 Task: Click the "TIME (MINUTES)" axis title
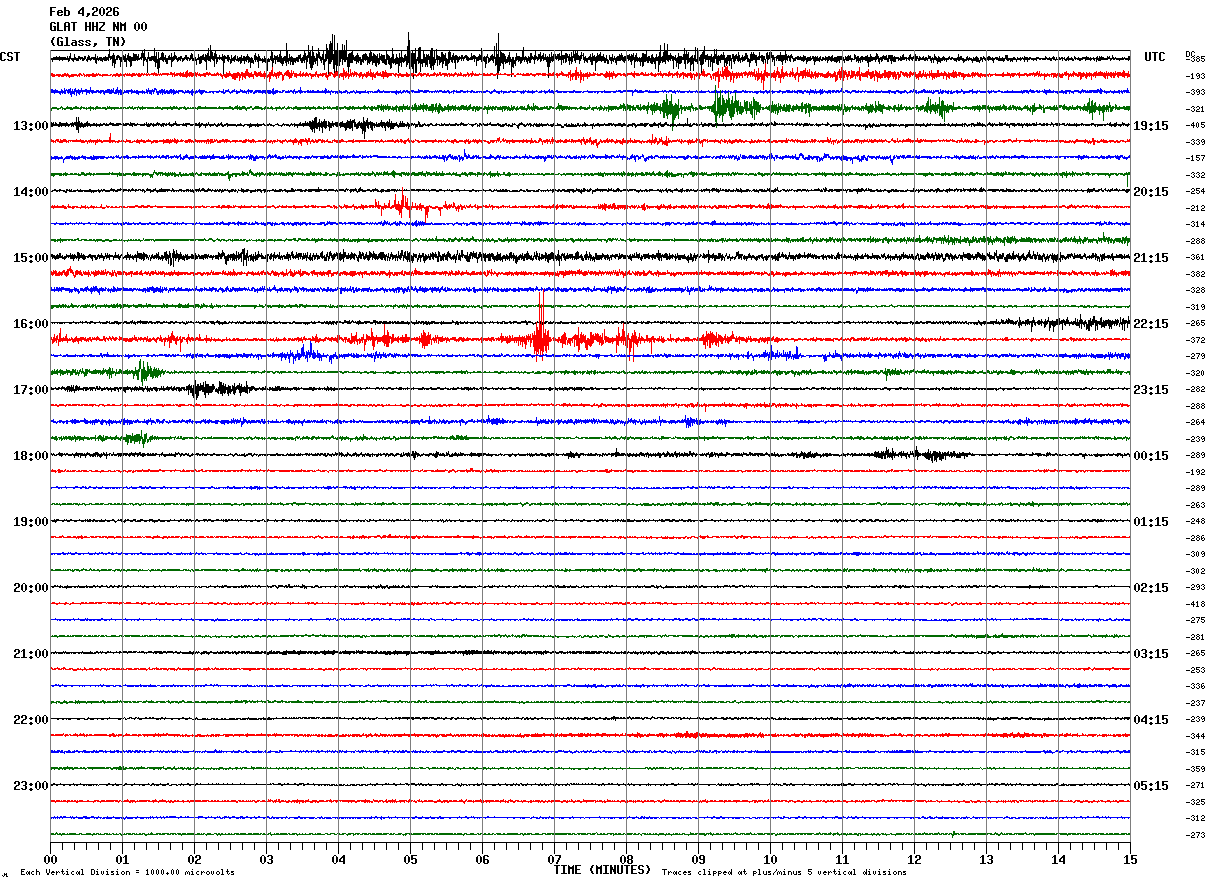coord(602,870)
